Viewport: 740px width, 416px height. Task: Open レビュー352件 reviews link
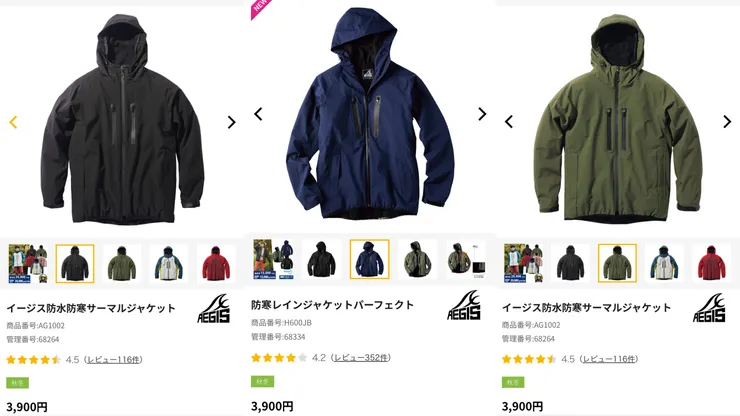point(361,357)
